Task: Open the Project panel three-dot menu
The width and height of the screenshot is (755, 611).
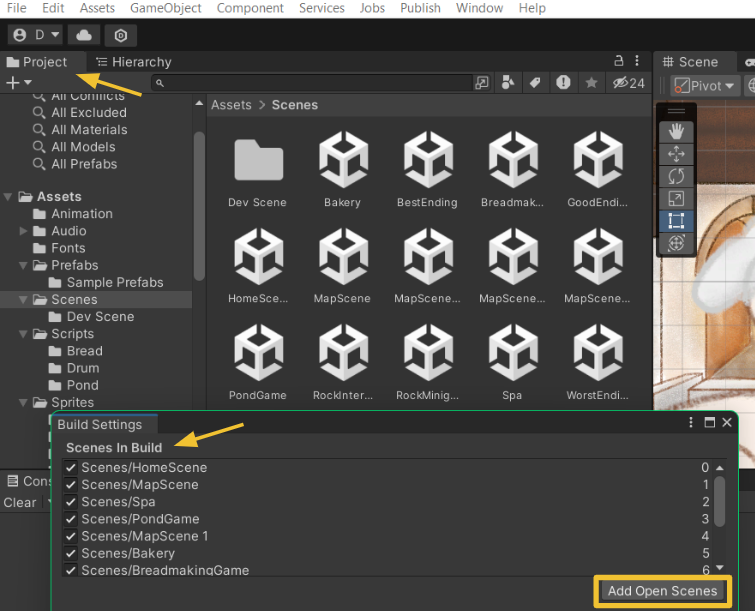Action: click(x=637, y=61)
